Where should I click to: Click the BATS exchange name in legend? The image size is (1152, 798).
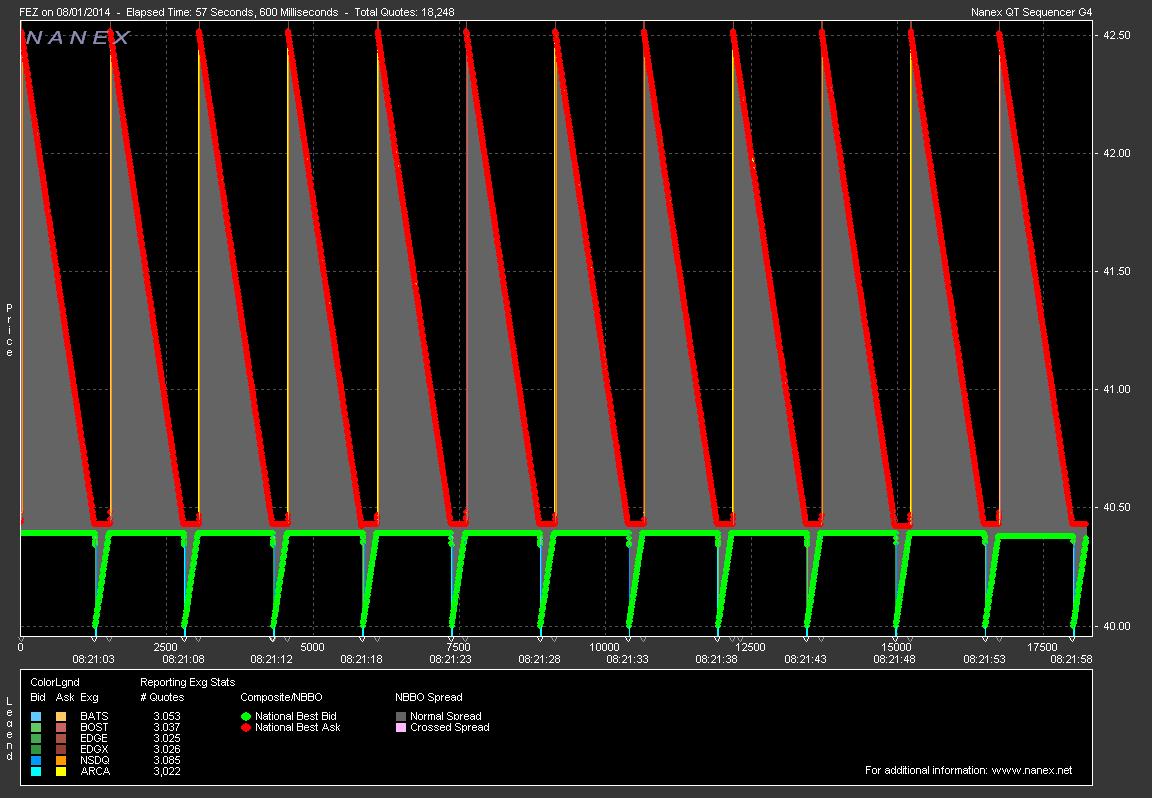click(x=94, y=716)
